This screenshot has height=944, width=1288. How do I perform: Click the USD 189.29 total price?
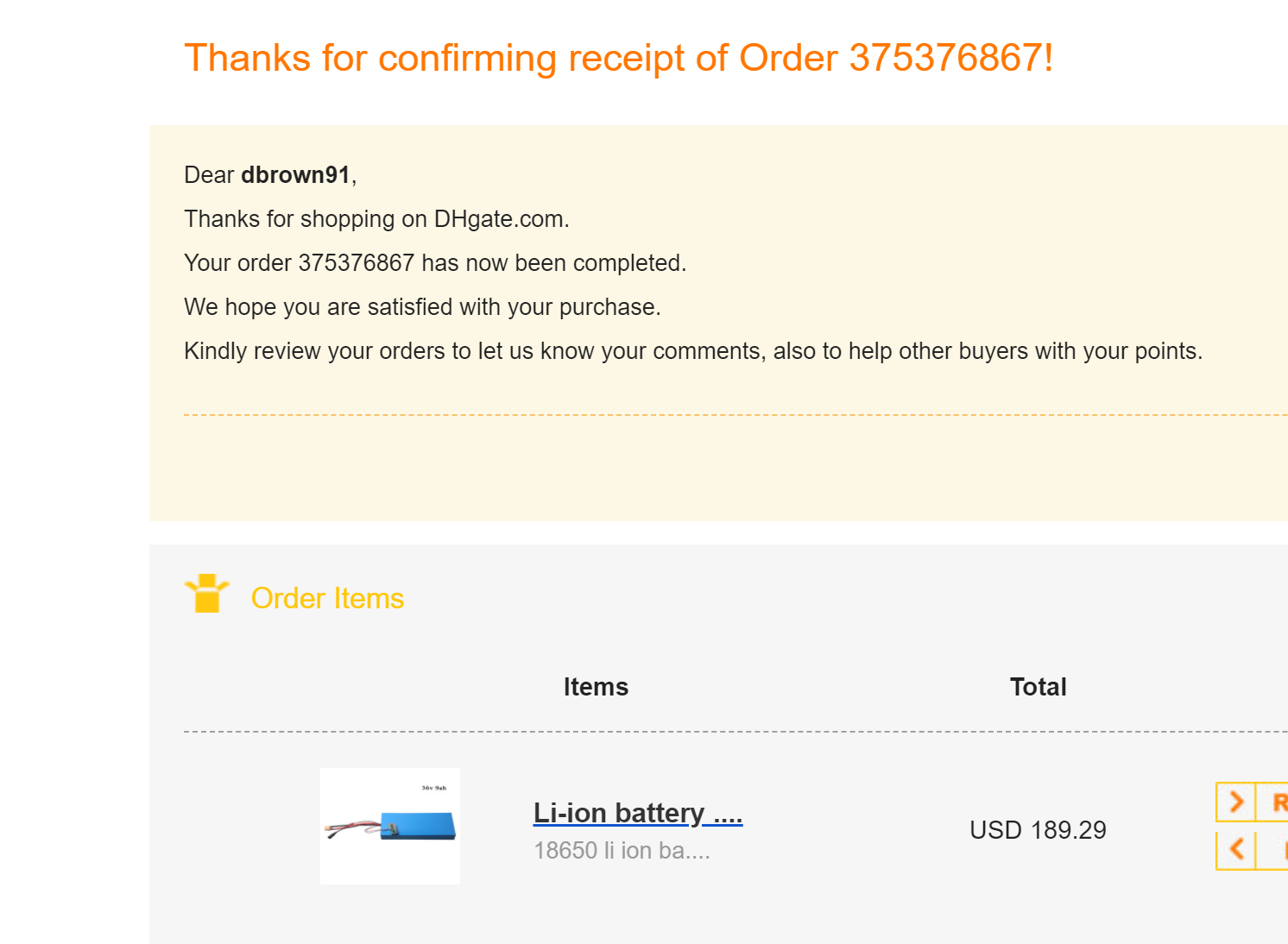[1038, 830]
